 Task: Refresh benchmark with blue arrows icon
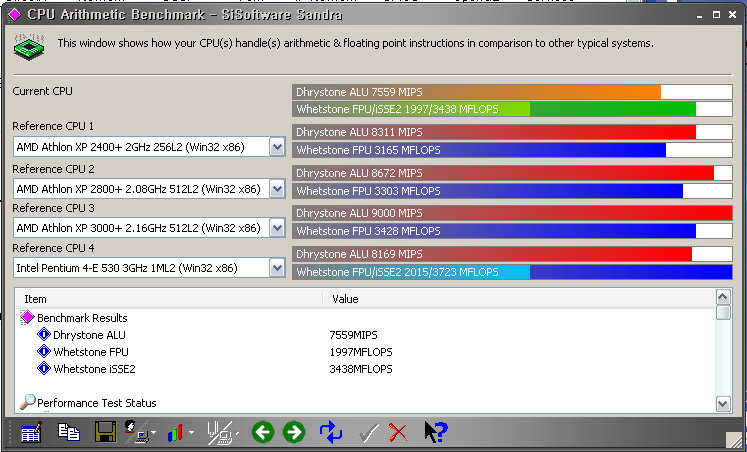tap(331, 432)
